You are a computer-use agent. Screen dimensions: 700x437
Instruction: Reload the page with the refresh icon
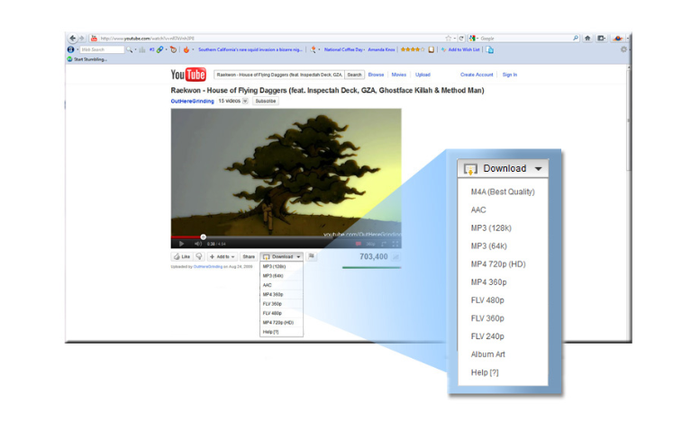[x=461, y=38]
